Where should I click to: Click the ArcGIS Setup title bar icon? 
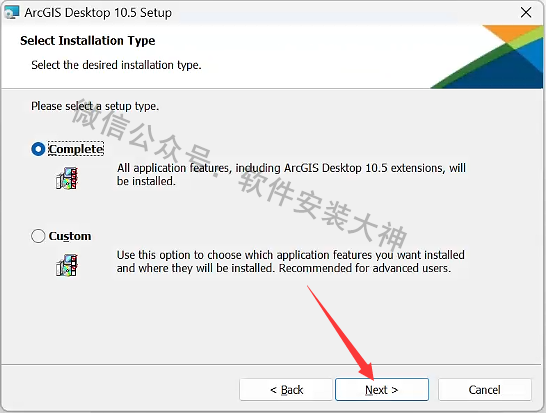(11, 13)
